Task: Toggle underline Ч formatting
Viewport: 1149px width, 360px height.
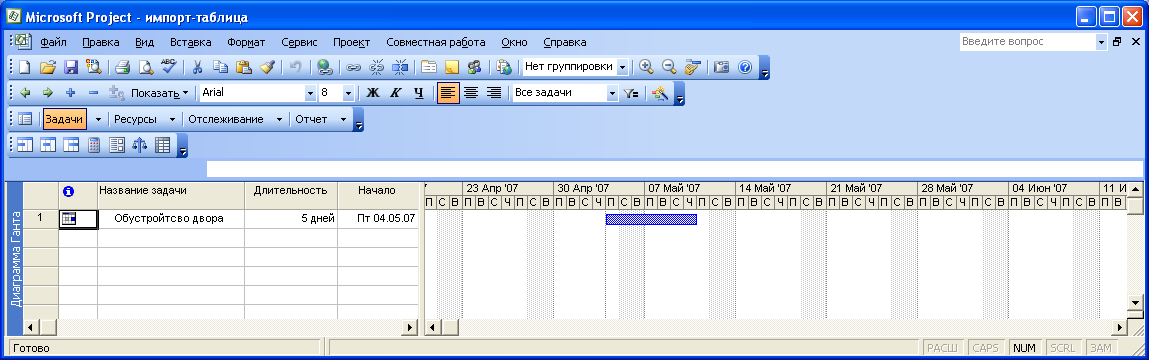Action: coord(418,93)
